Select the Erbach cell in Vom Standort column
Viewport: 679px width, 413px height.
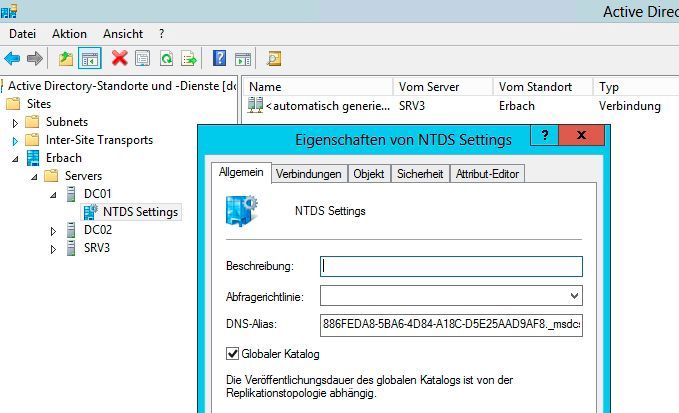point(517,106)
